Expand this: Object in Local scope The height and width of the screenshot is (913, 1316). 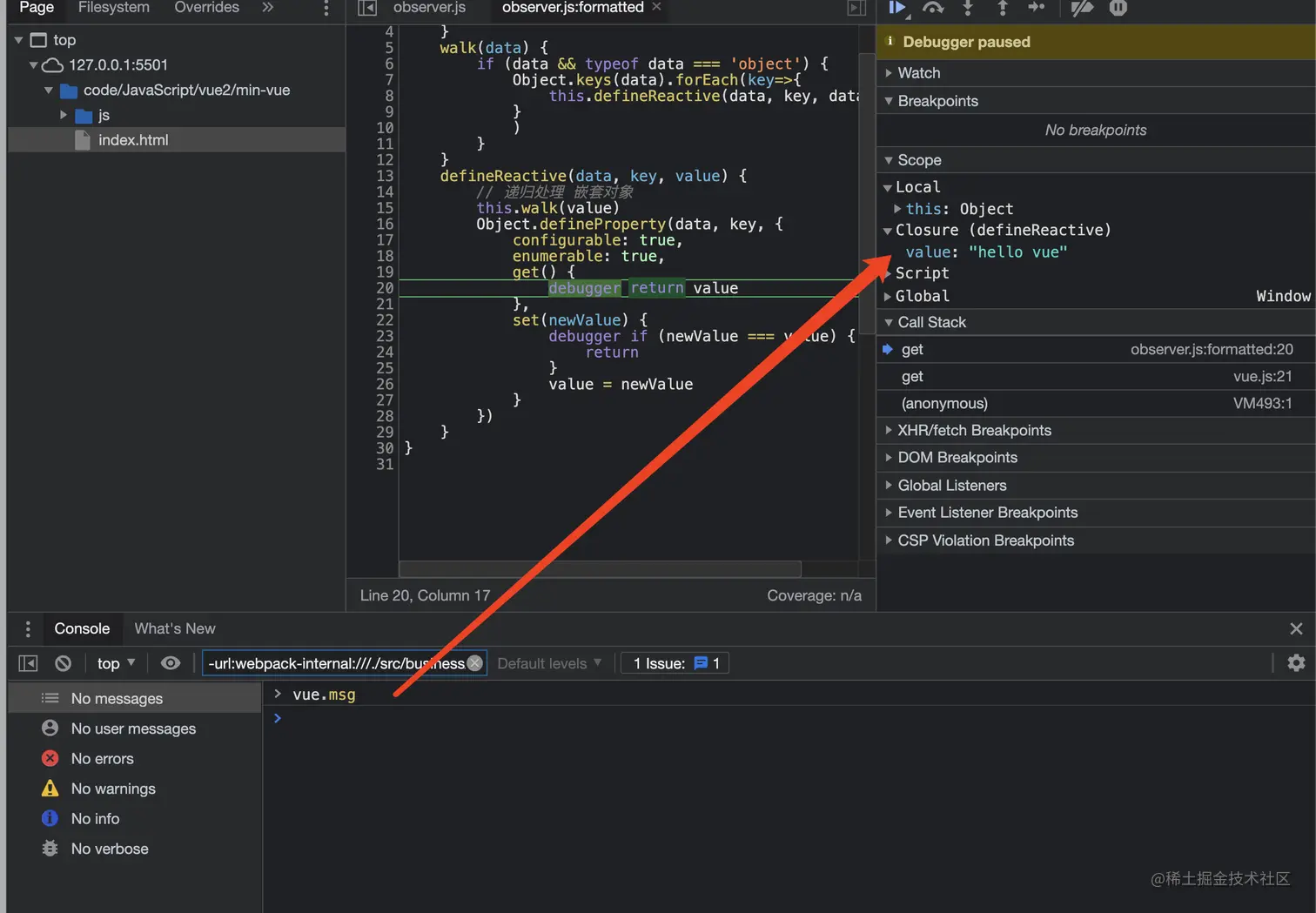point(897,209)
